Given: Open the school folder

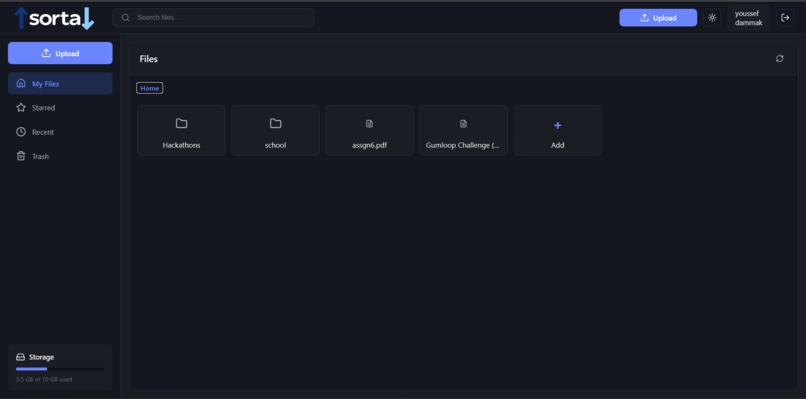Looking at the screenshot, I should tap(276, 130).
